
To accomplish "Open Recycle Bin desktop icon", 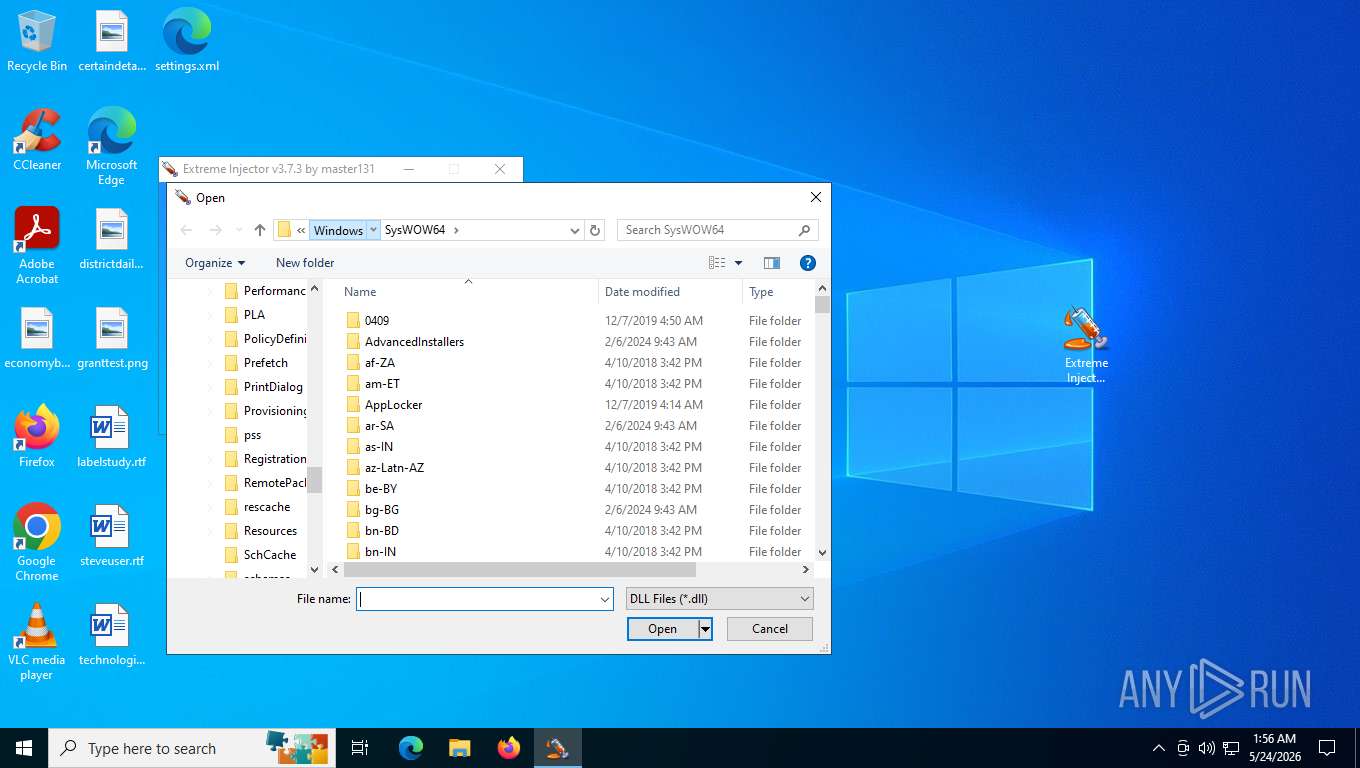I will coord(37,42).
